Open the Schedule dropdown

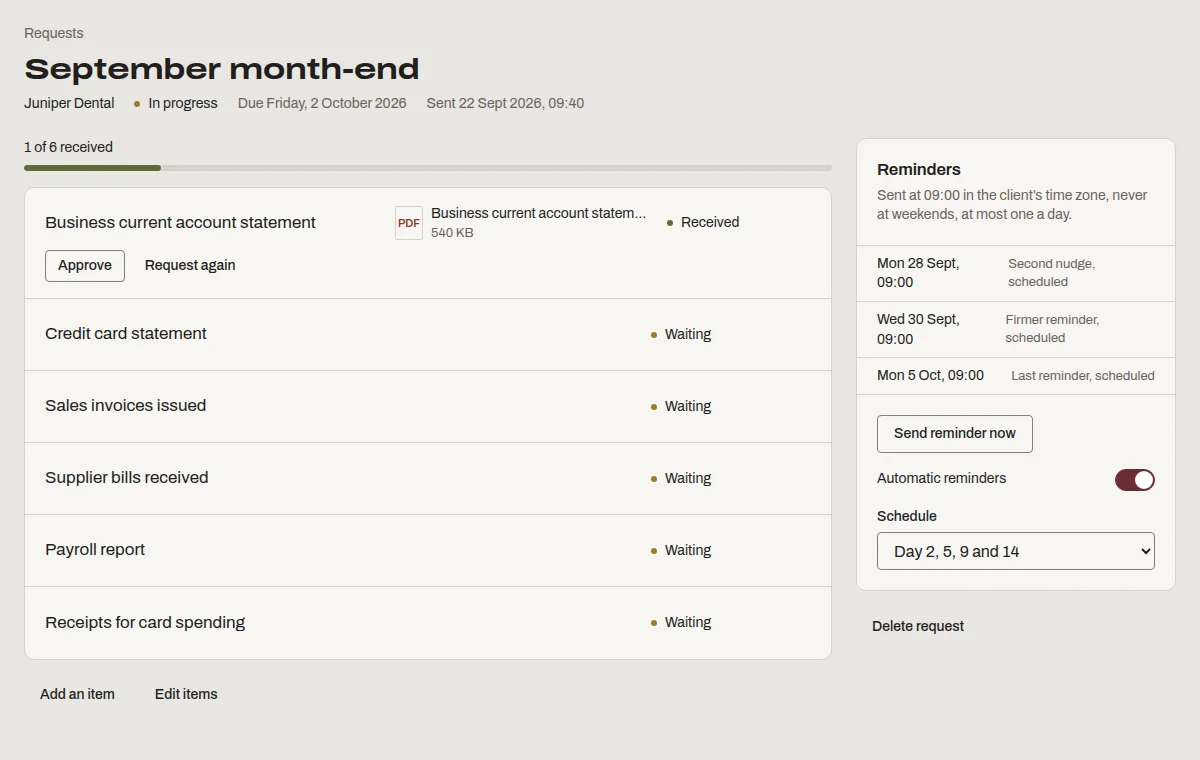click(1016, 551)
